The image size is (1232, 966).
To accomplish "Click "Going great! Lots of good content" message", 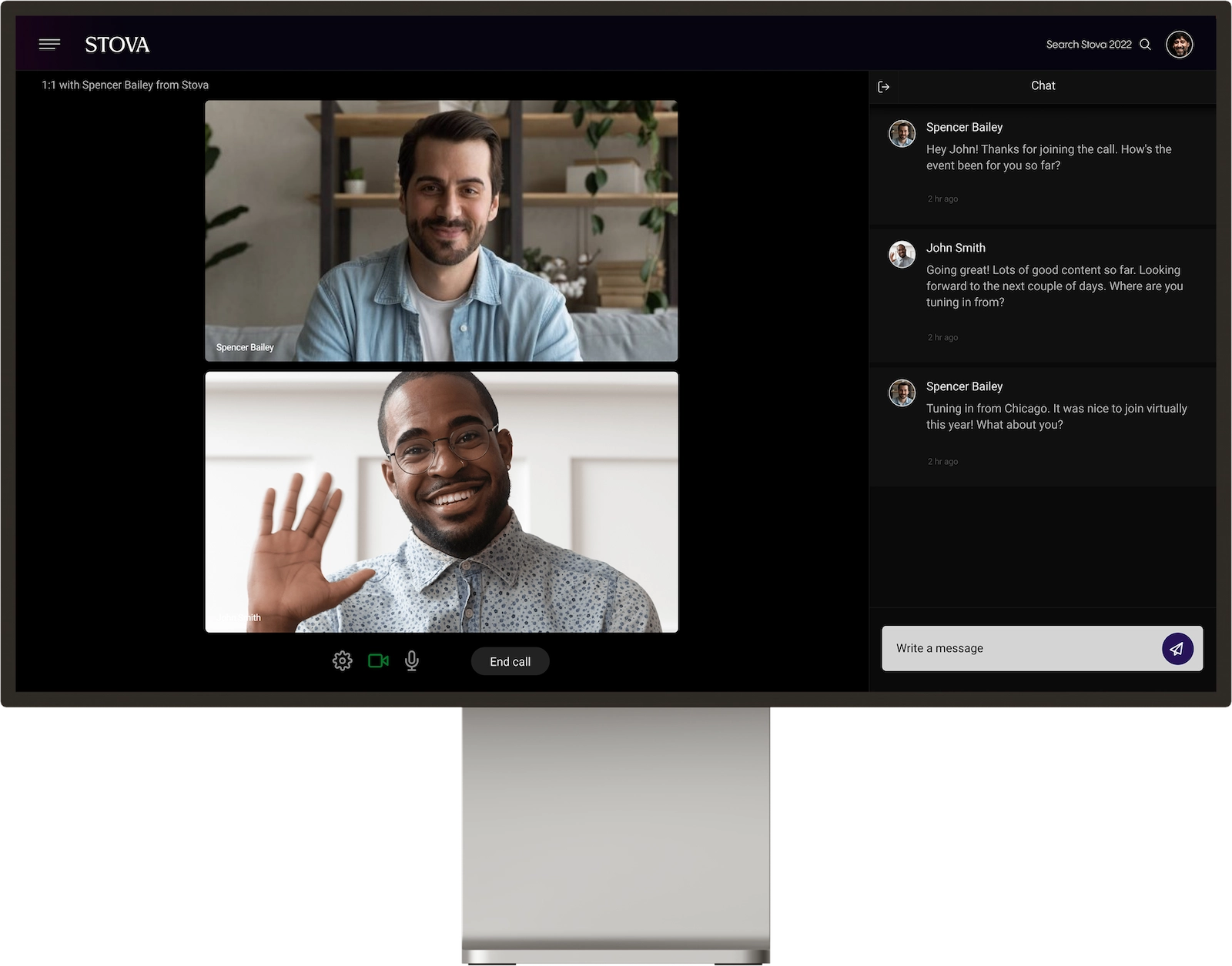I will pos(1054,286).
